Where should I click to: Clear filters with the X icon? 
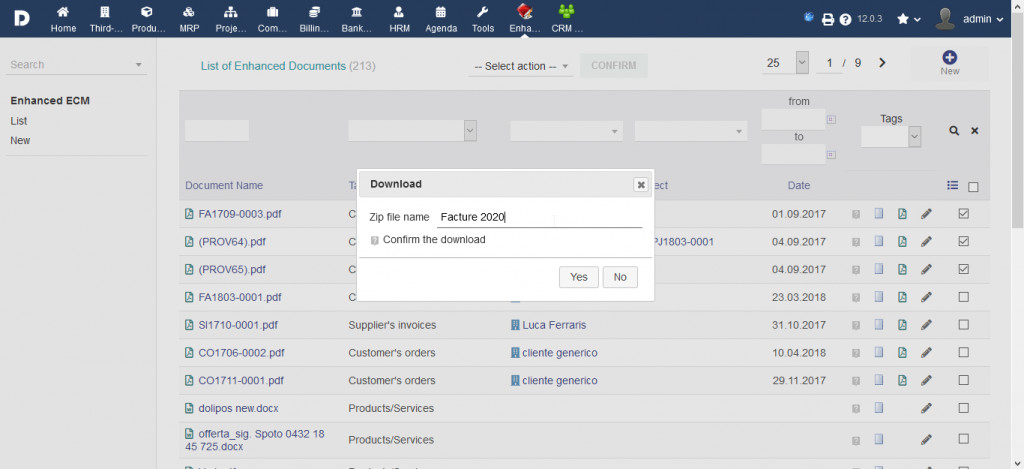(x=975, y=131)
